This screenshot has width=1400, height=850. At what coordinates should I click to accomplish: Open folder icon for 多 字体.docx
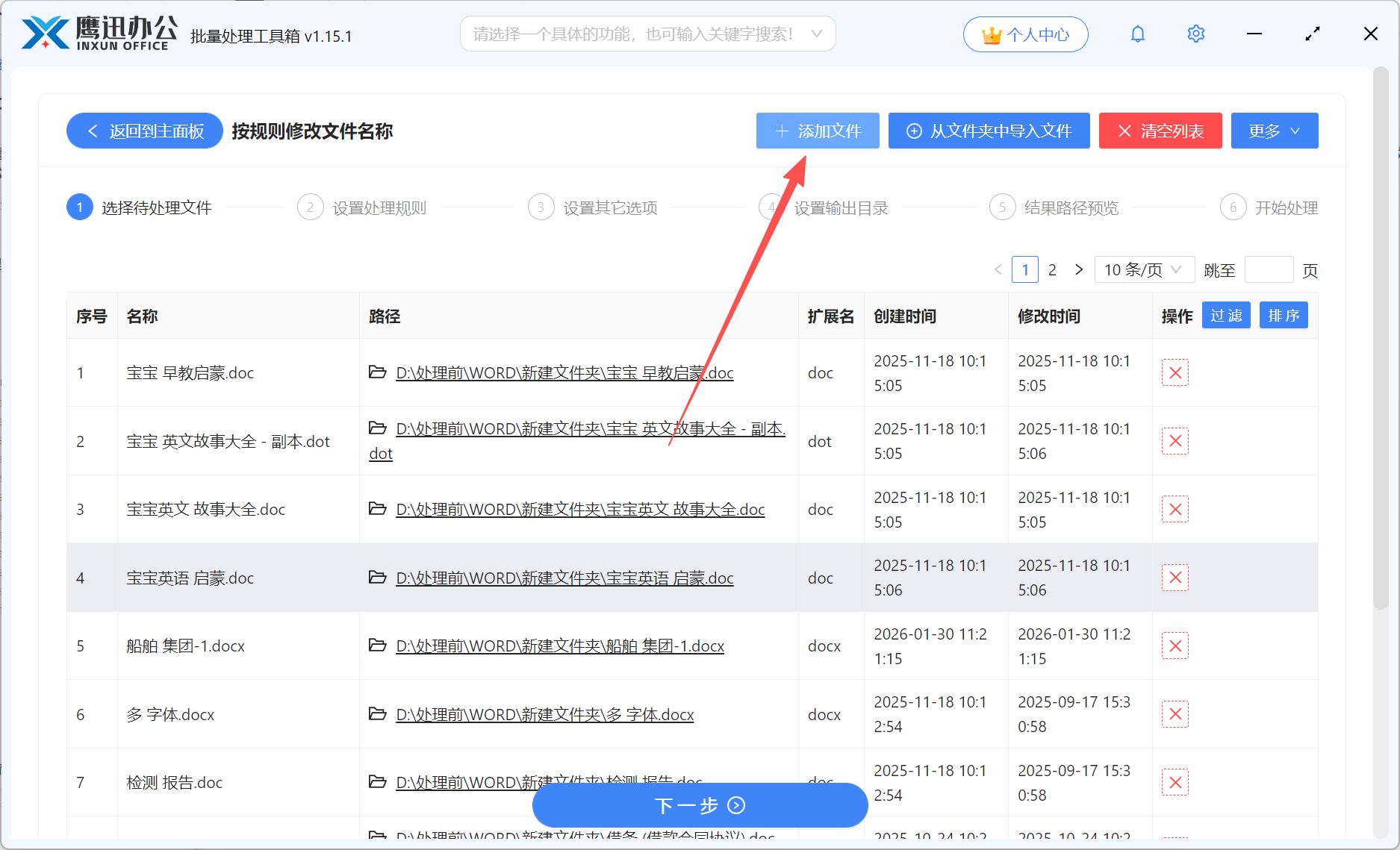pos(378,713)
